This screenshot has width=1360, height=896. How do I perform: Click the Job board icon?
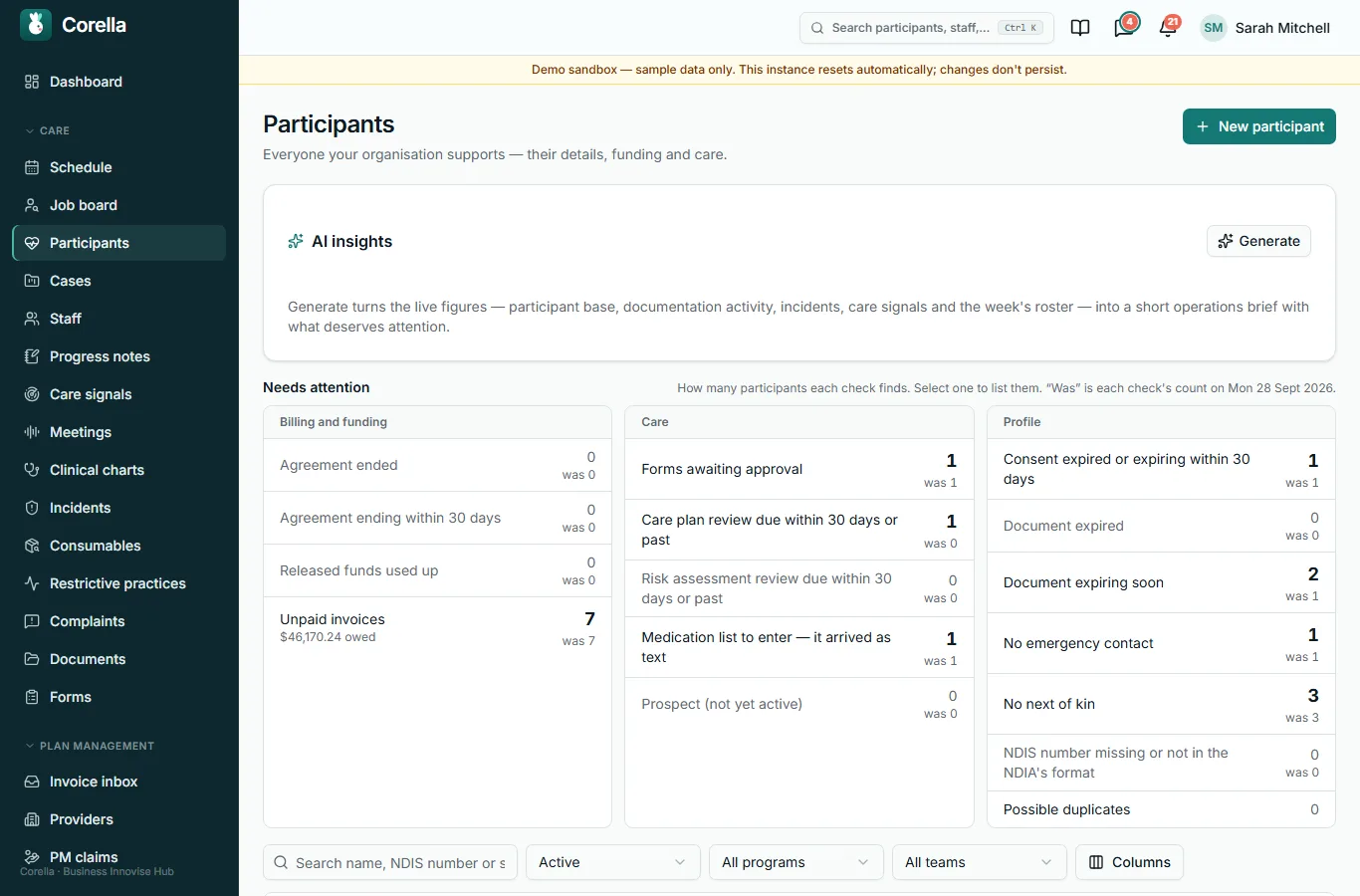click(32, 205)
